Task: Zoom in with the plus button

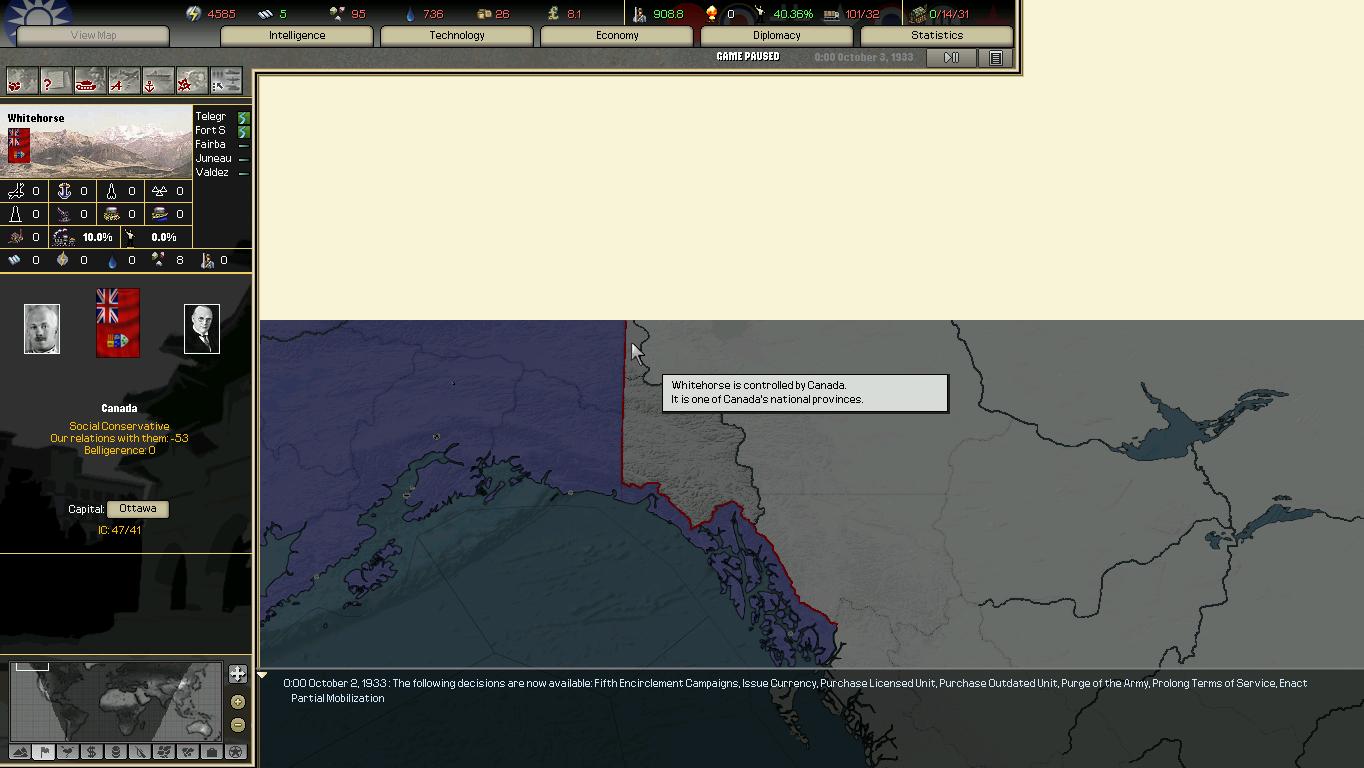Action: [237, 702]
